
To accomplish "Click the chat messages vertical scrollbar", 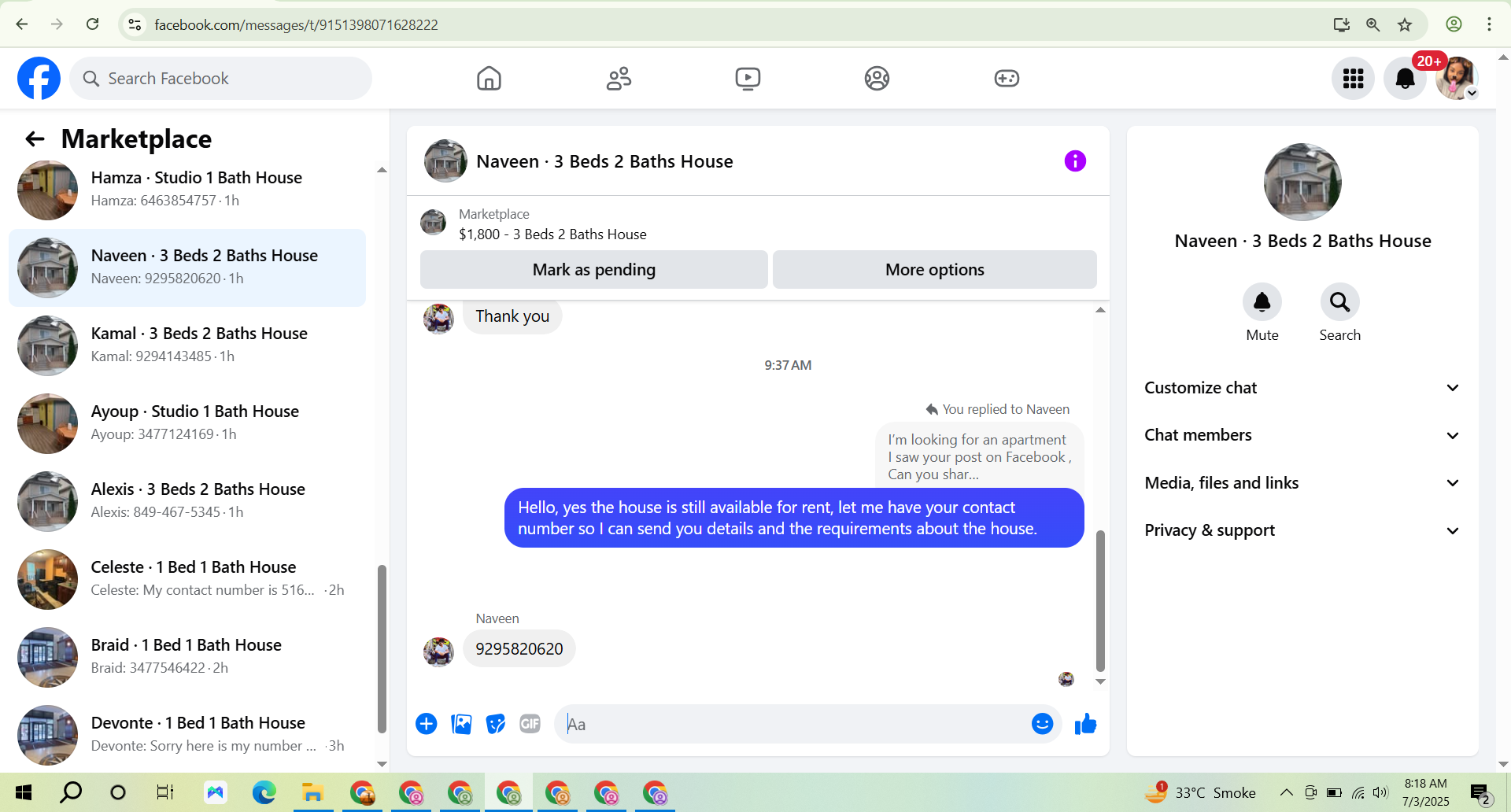I will [x=1100, y=600].
